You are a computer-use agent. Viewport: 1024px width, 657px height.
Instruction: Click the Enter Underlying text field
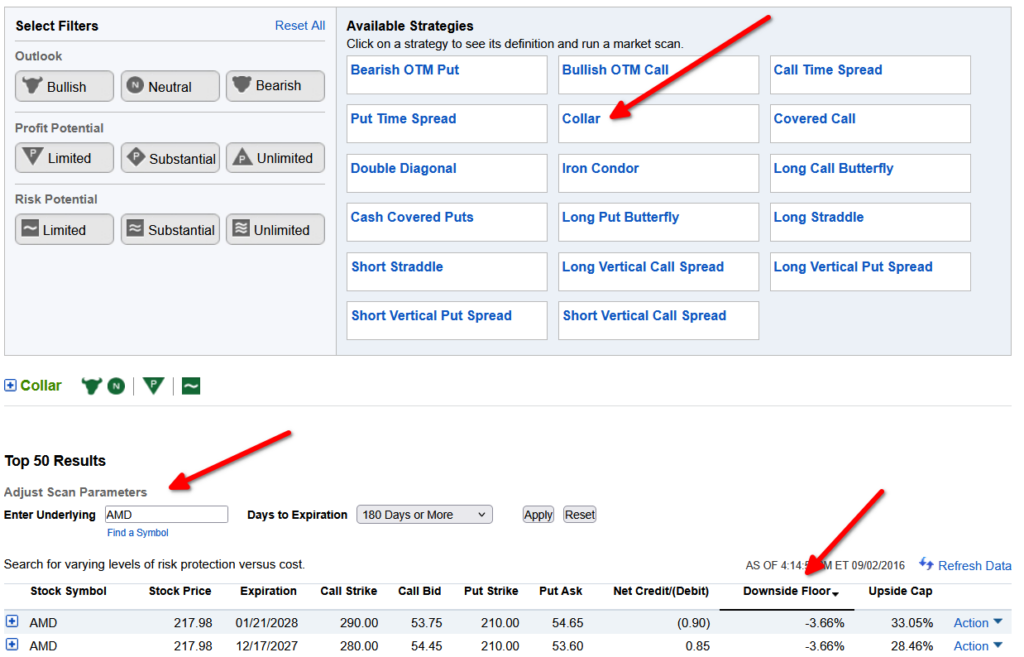coord(166,515)
